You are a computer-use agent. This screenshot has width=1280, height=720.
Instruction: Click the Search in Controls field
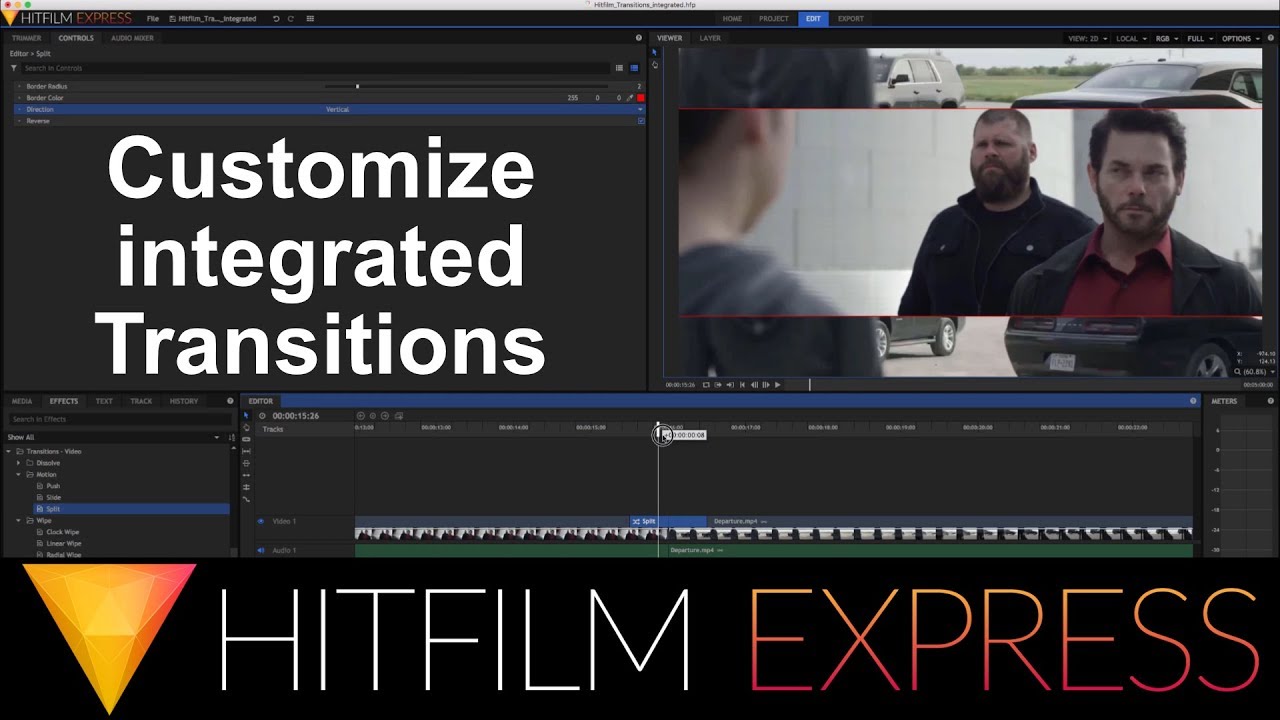pyautogui.click(x=315, y=68)
